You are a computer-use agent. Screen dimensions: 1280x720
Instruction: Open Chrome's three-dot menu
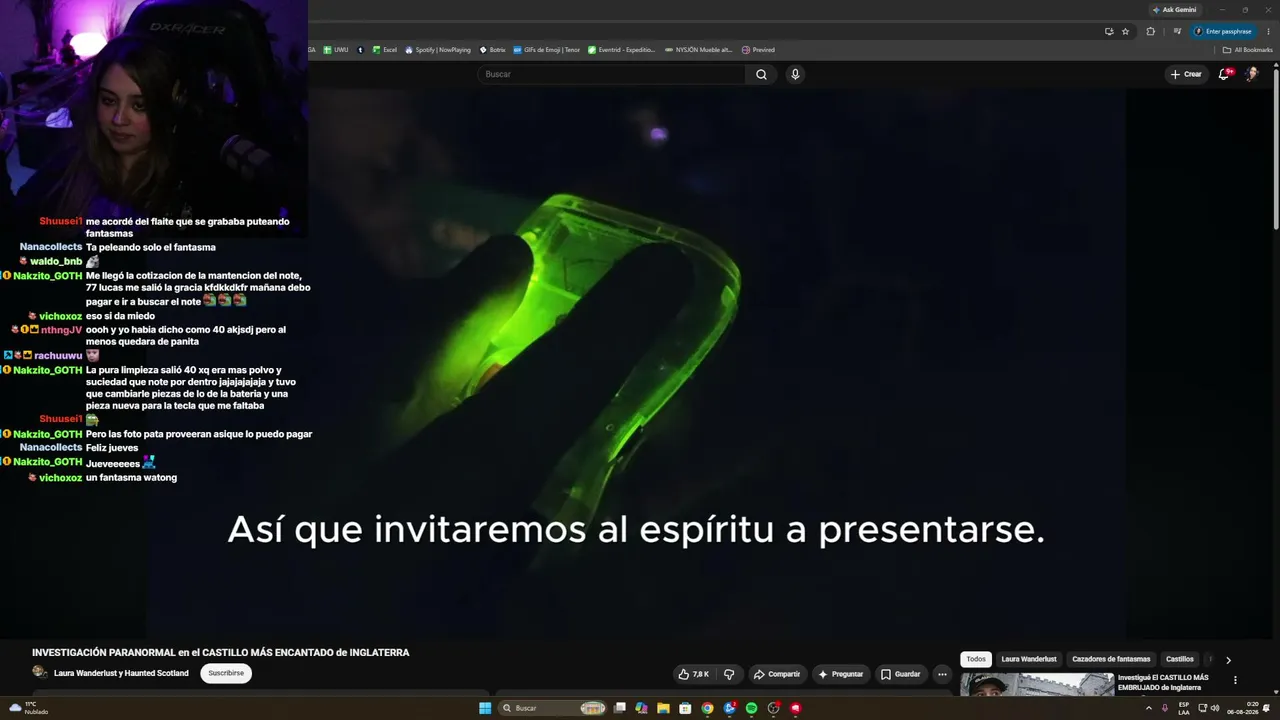[1266, 31]
